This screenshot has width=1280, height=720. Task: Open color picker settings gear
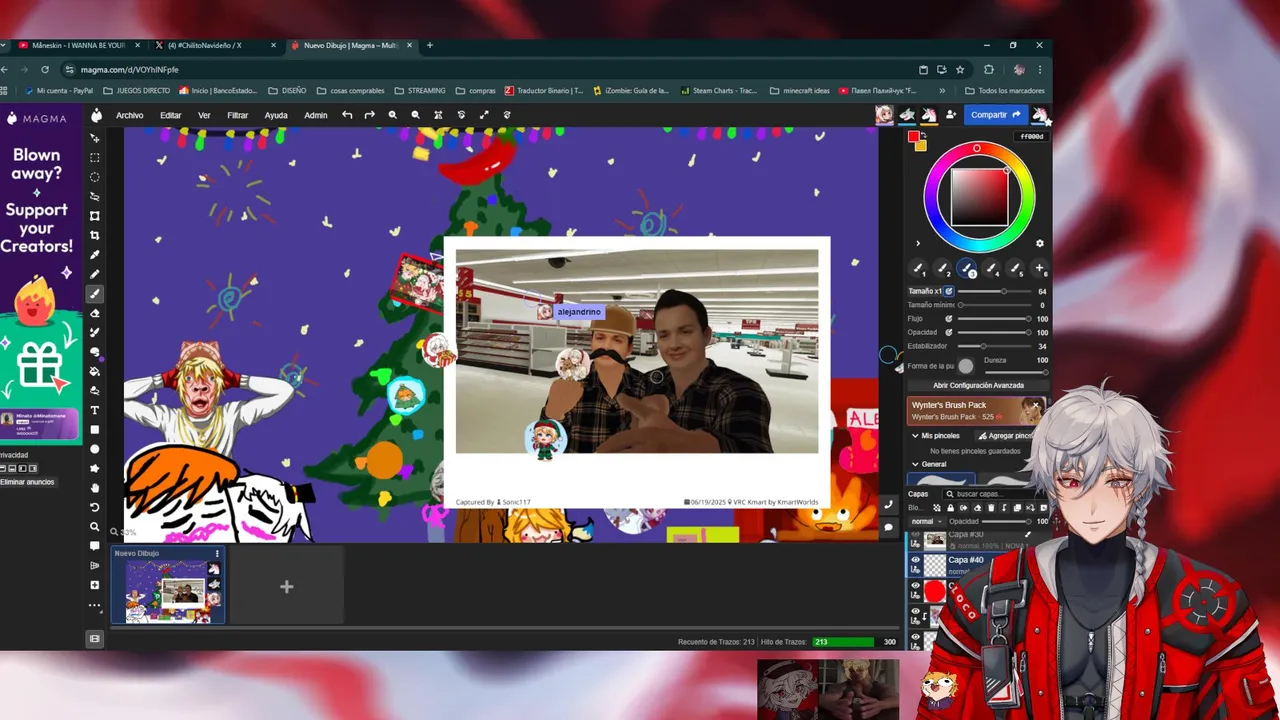[x=1040, y=243]
